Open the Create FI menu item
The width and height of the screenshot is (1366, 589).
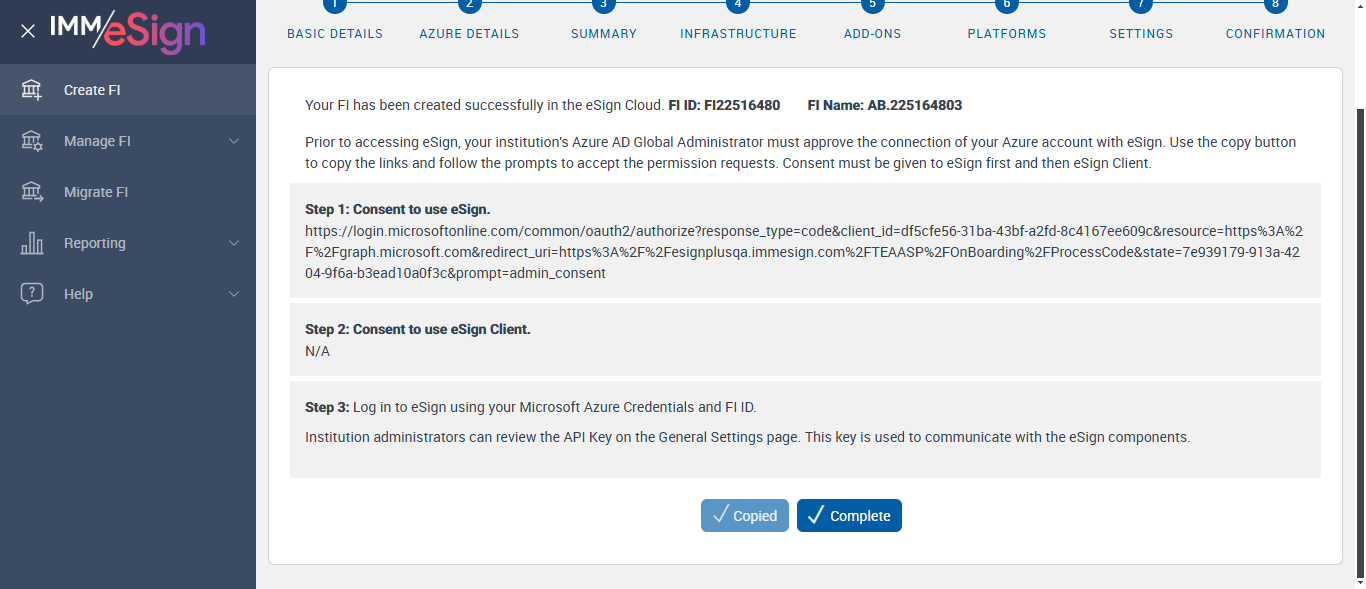128,90
